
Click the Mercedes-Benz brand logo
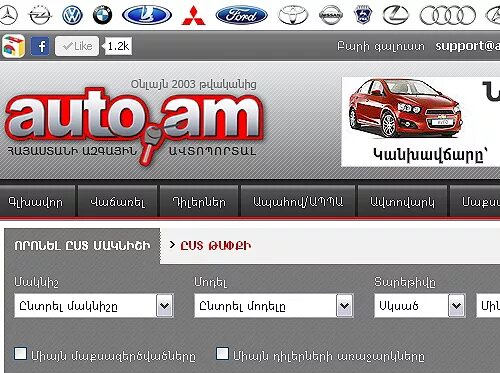[x=8, y=15]
